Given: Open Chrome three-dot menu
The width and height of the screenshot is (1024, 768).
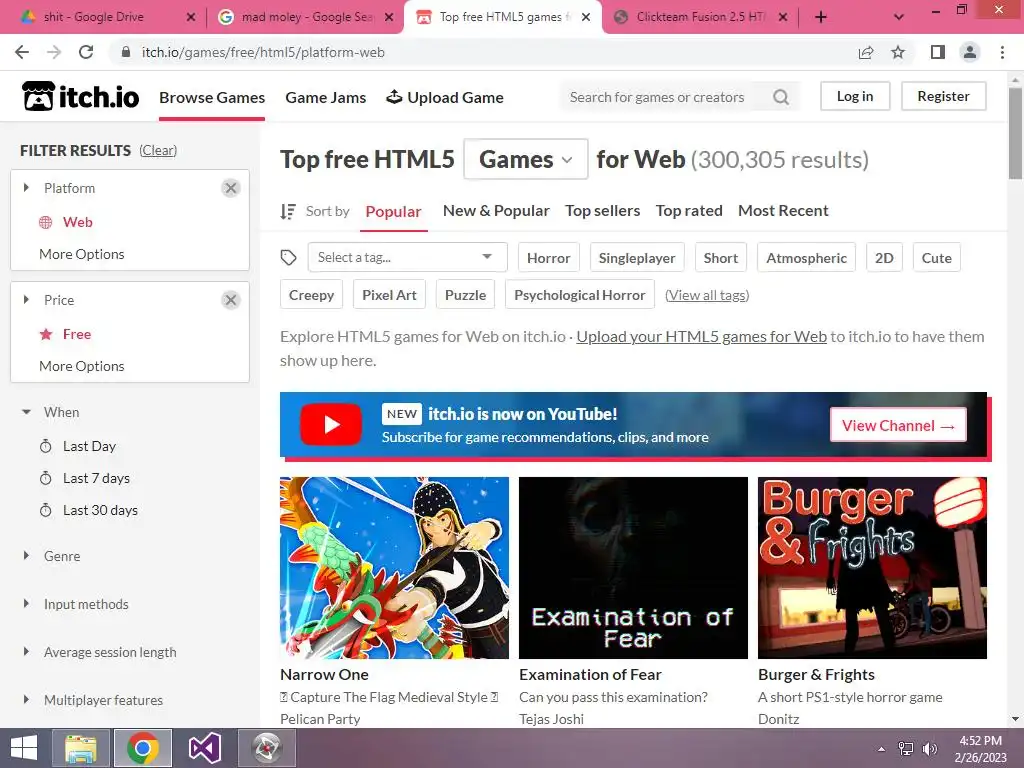Looking at the screenshot, I should pos(1002,52).
